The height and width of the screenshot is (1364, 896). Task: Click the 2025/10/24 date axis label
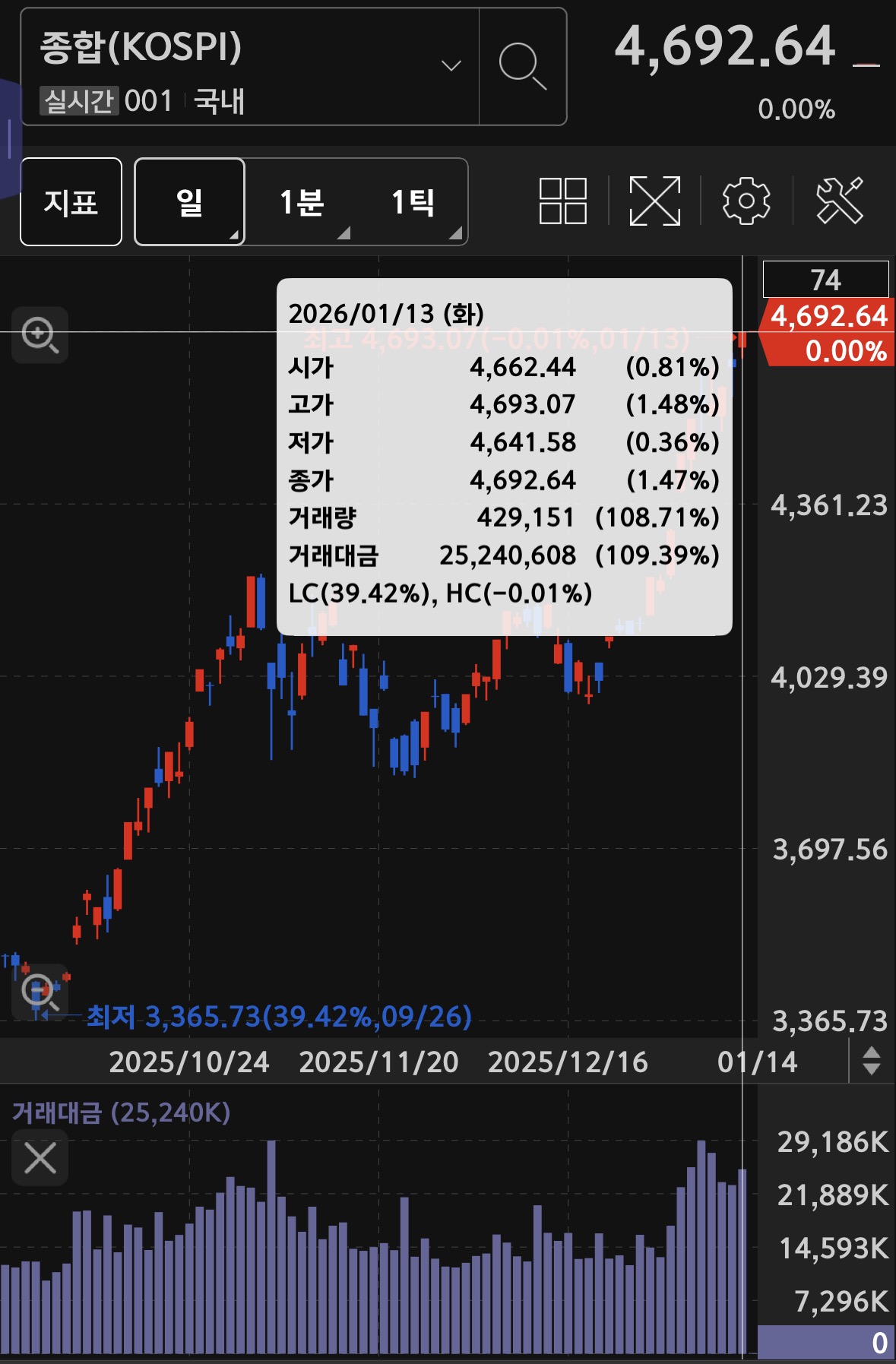189,1062
